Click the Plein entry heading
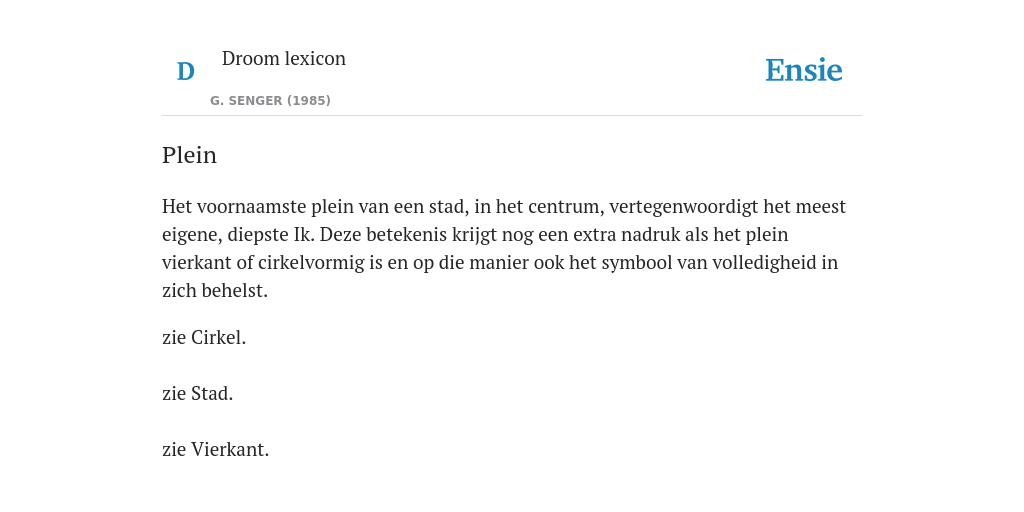This screenshot has height=512, width=1024. click(x=189, y=155)
